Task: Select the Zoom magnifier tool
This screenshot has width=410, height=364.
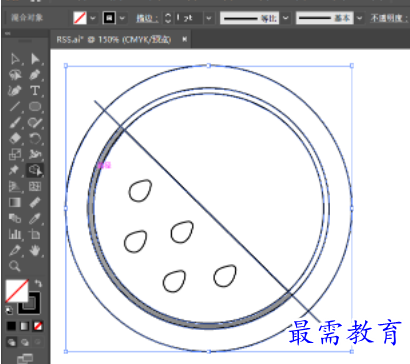Action: (x=15, y=266)
